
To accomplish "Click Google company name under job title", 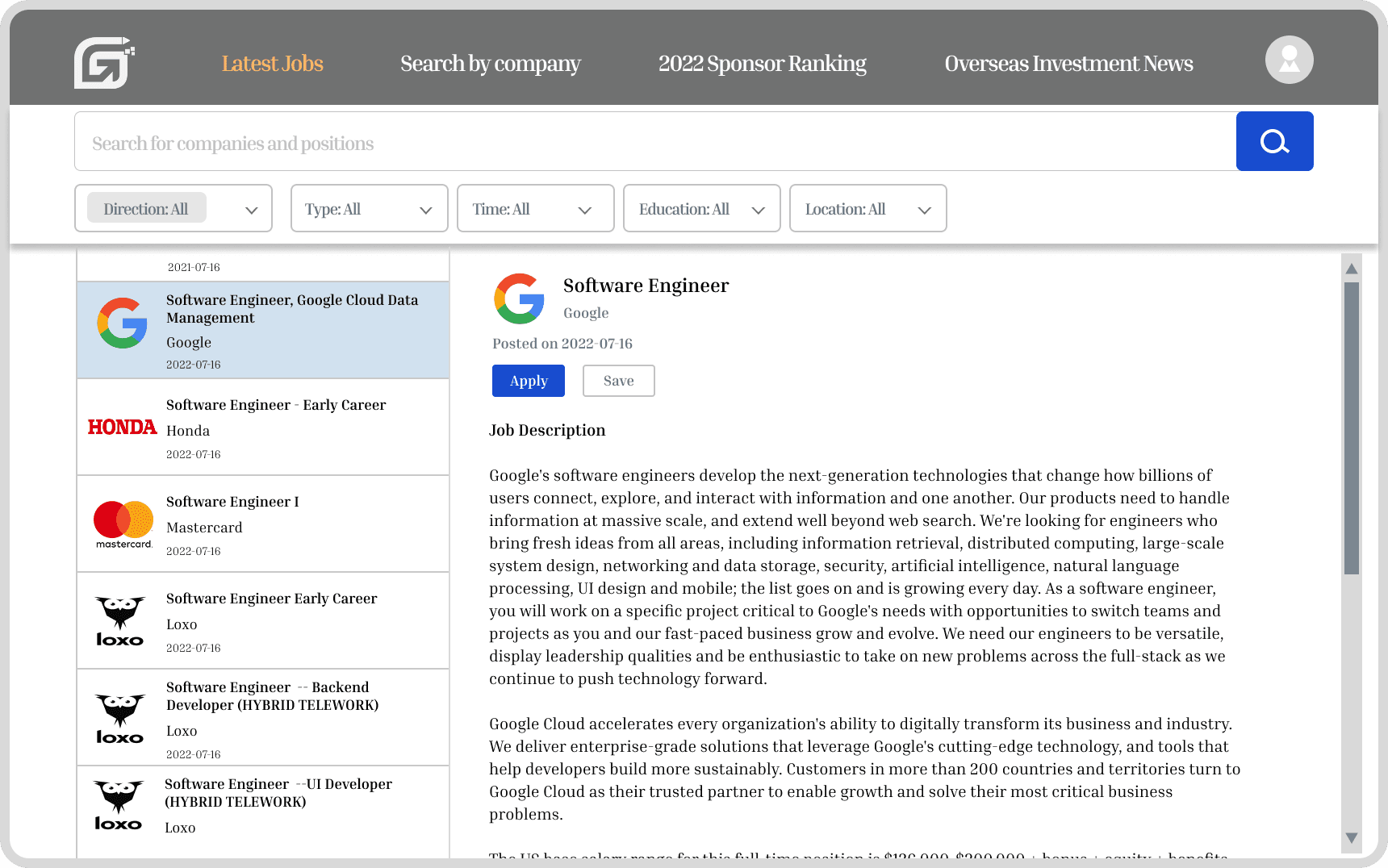I will (586, 313).
